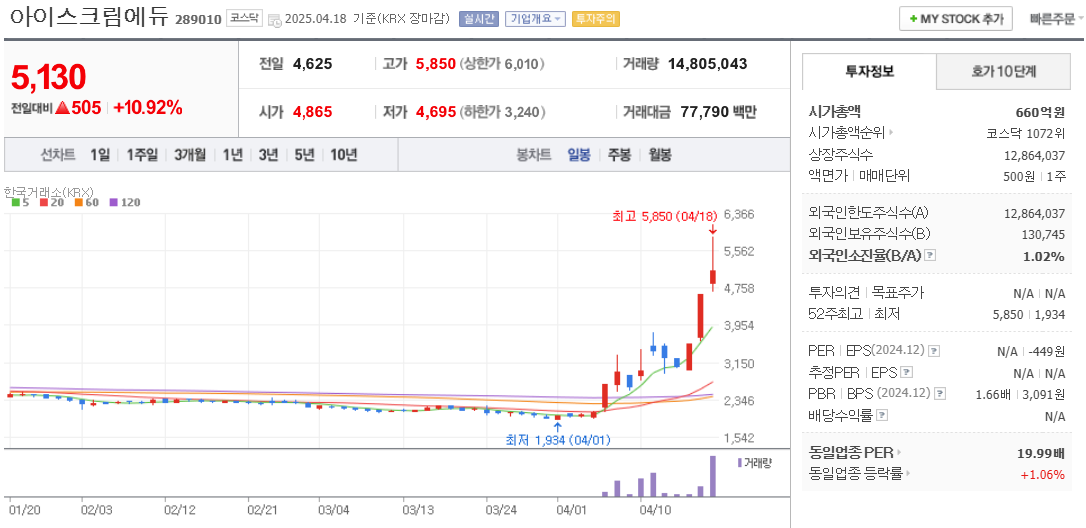Select the 주봉 candlestick chart
This screenshot has width=1086, height=528.
click(x=619, y=155)
